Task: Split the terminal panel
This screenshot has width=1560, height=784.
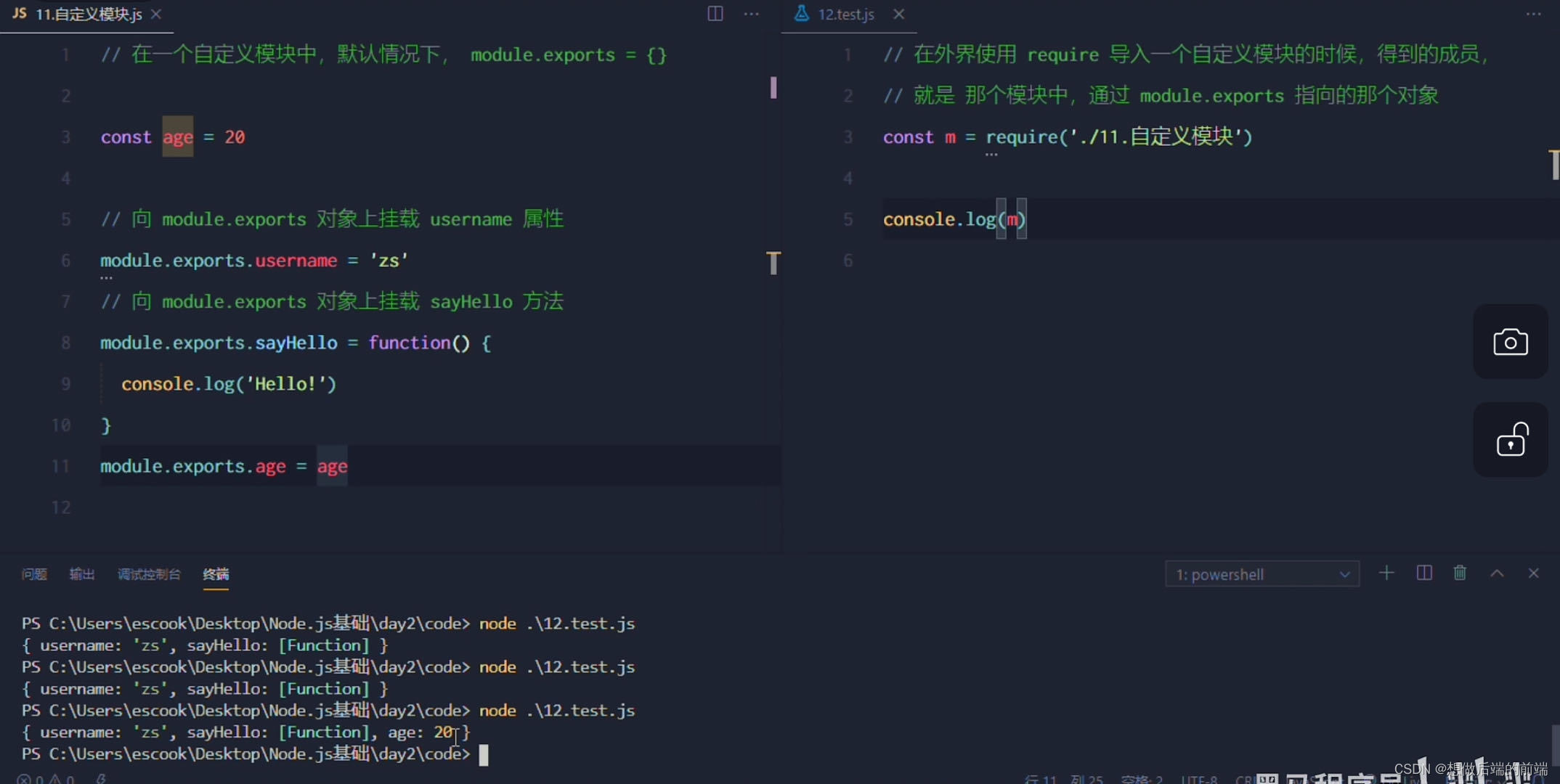Action: pyautogui.click(x=1423, y=573)
